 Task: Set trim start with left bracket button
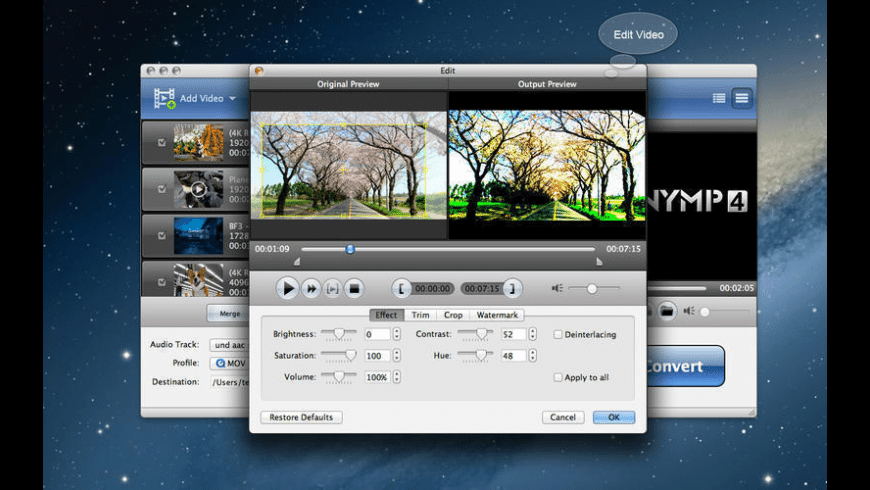[401, 289]
